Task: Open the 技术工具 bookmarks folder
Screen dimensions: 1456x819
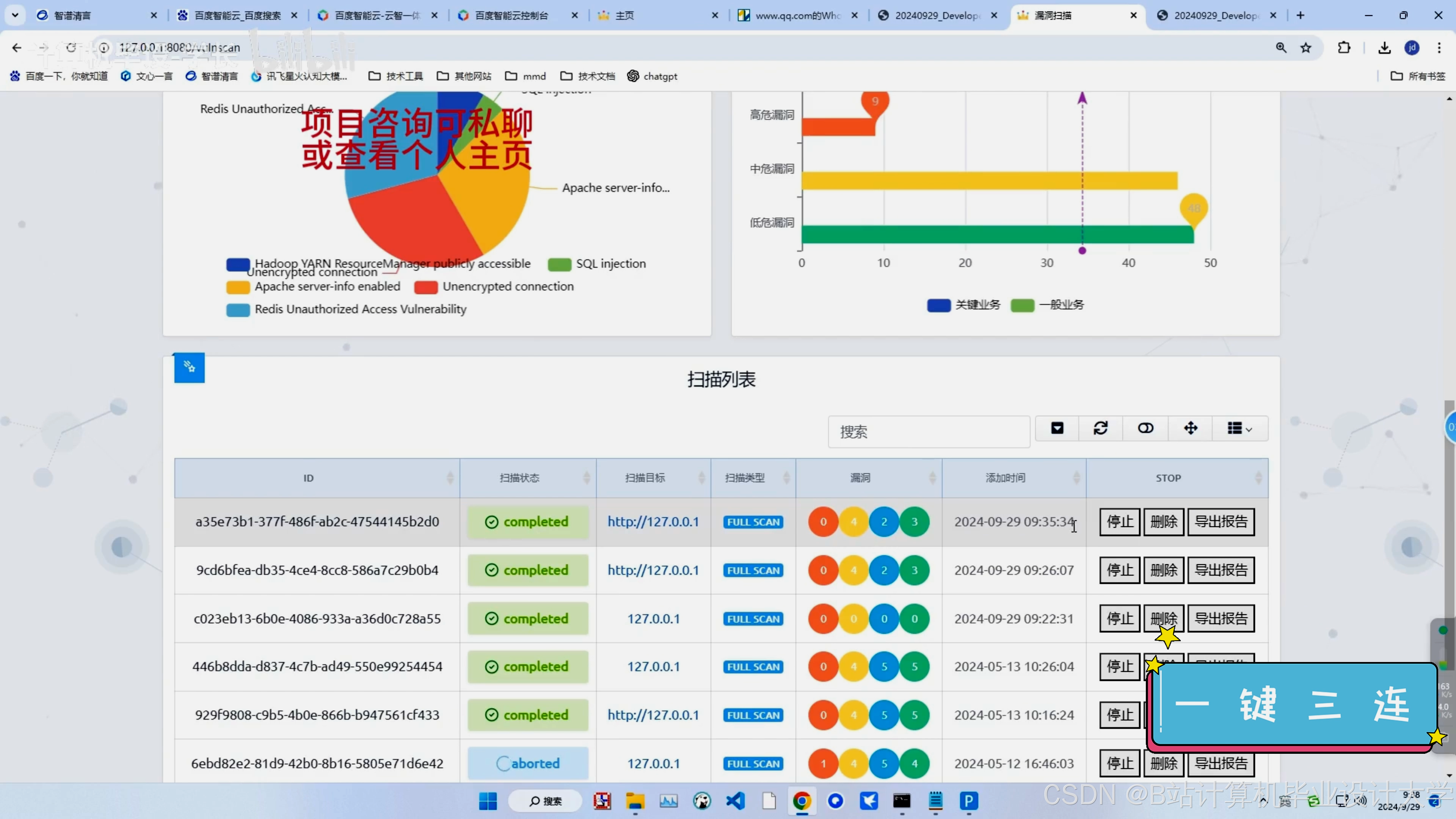Action: point(395,76)
